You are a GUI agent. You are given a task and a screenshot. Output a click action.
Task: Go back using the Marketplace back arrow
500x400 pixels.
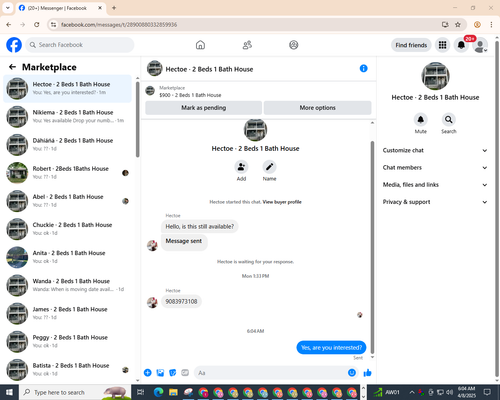12,67
